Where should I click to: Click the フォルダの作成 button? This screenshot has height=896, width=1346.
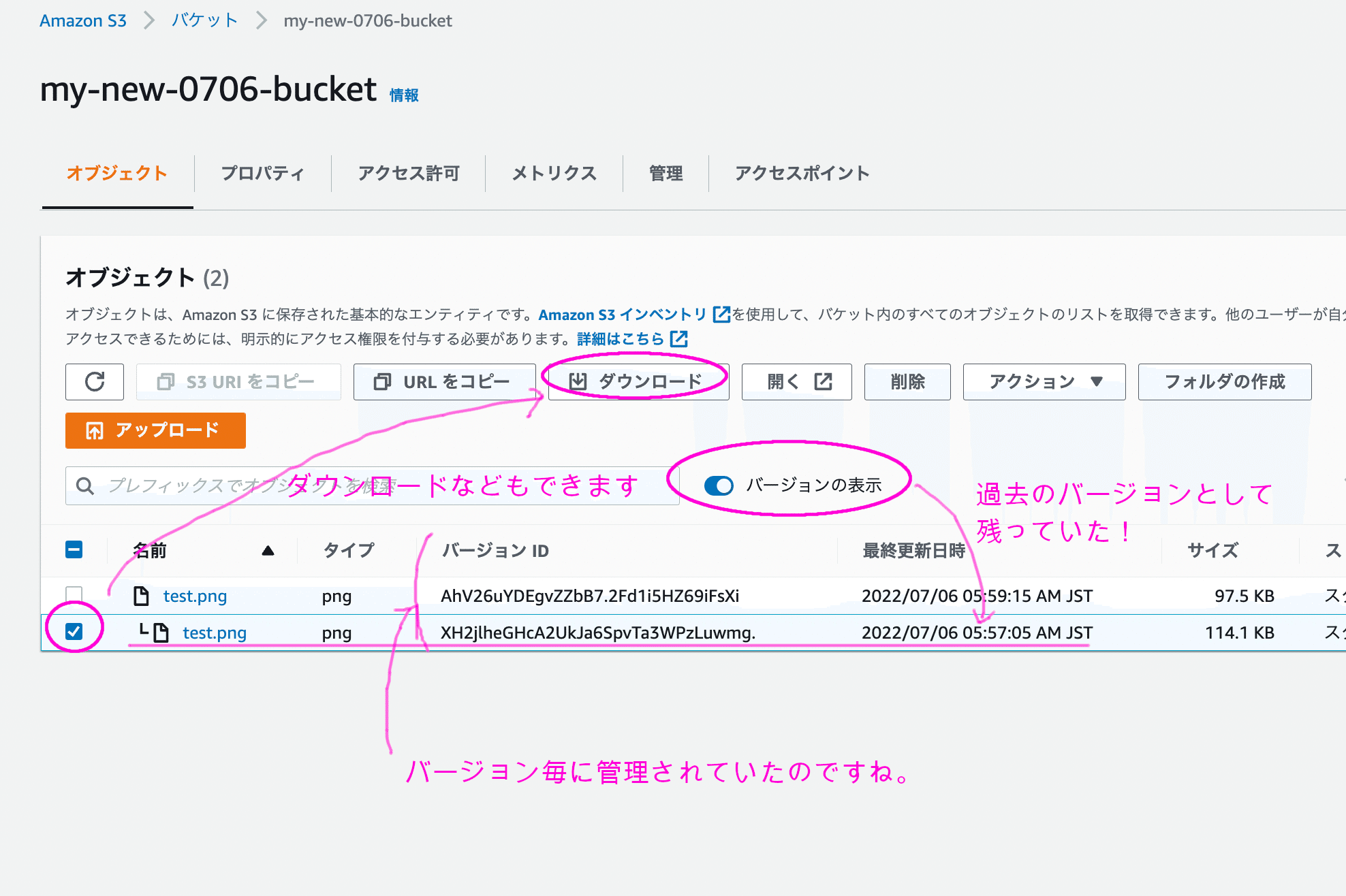(1225, 382)
